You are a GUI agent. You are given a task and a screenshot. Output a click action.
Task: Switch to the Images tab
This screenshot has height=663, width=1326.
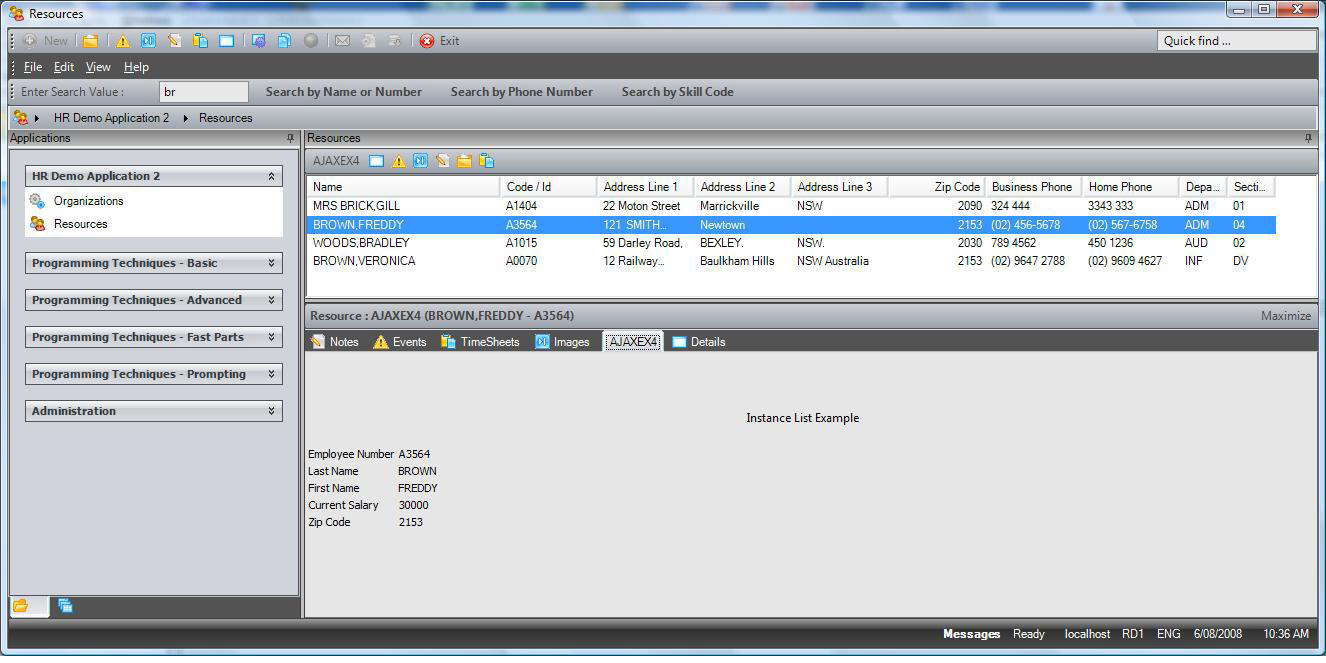pos(562,342)
